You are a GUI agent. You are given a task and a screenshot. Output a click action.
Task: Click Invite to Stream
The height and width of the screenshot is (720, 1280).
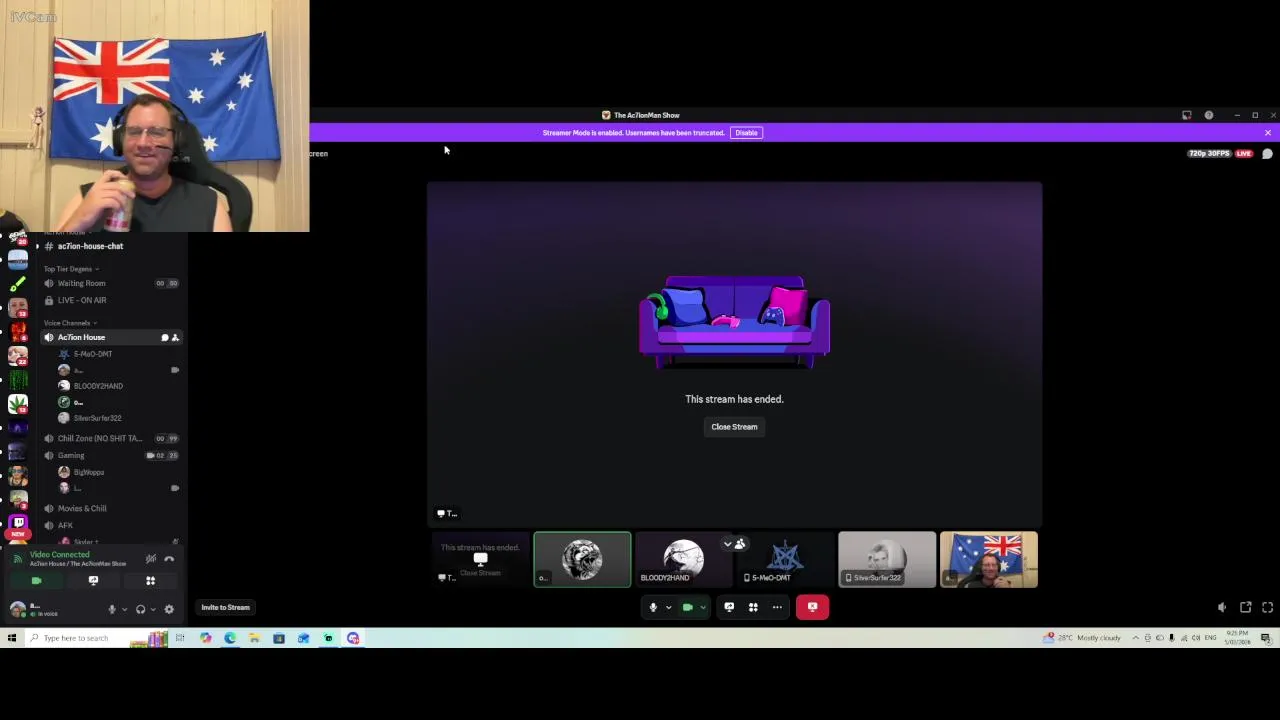point(225,607)
